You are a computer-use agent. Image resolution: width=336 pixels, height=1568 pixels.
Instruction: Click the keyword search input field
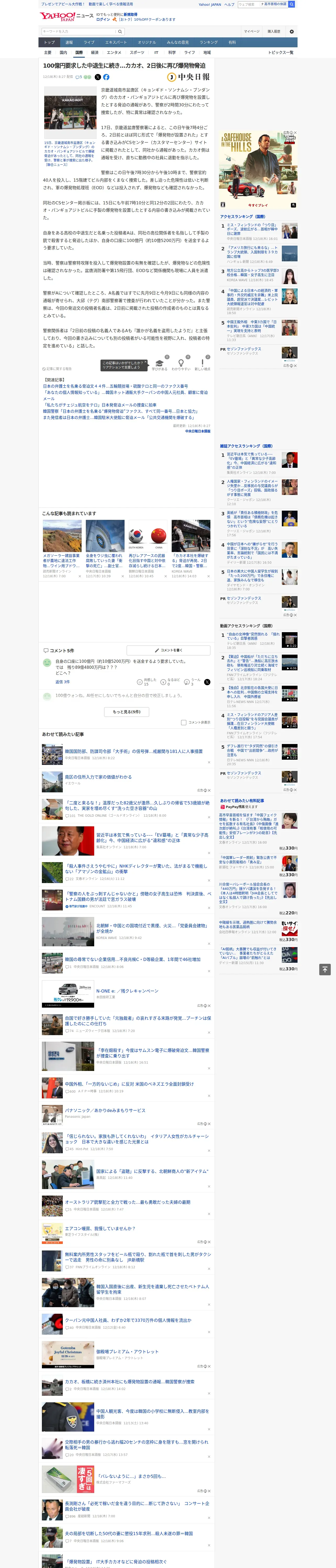79,32
